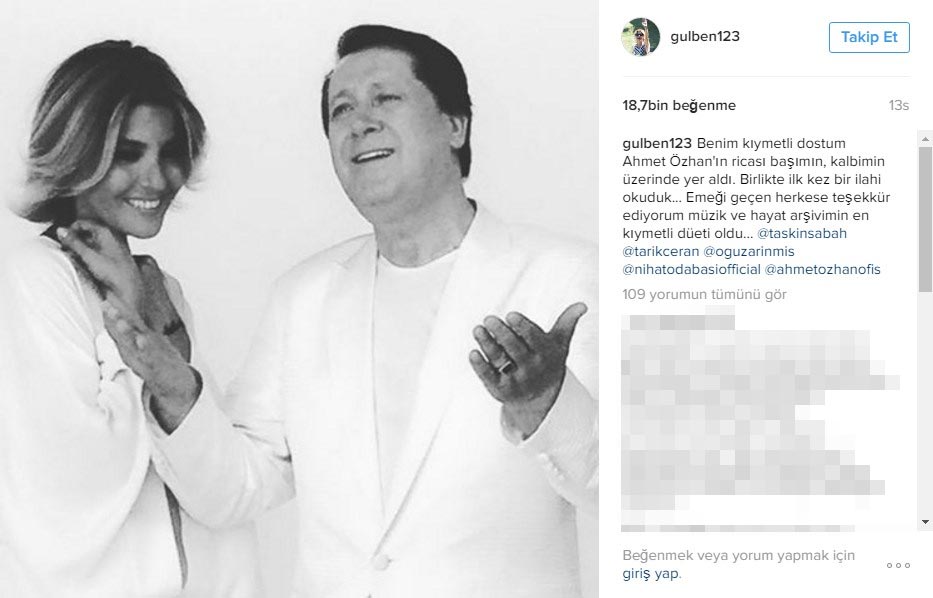Viewport: 933px width, 598px height.
Task: Open the @oguzarinmis mention
Action: tap(749, 251)
